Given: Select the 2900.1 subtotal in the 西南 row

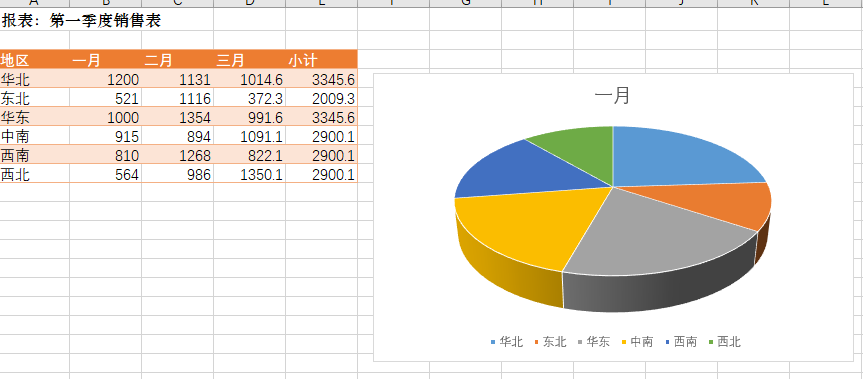Looking at the screenshot, I should (321, 155).
